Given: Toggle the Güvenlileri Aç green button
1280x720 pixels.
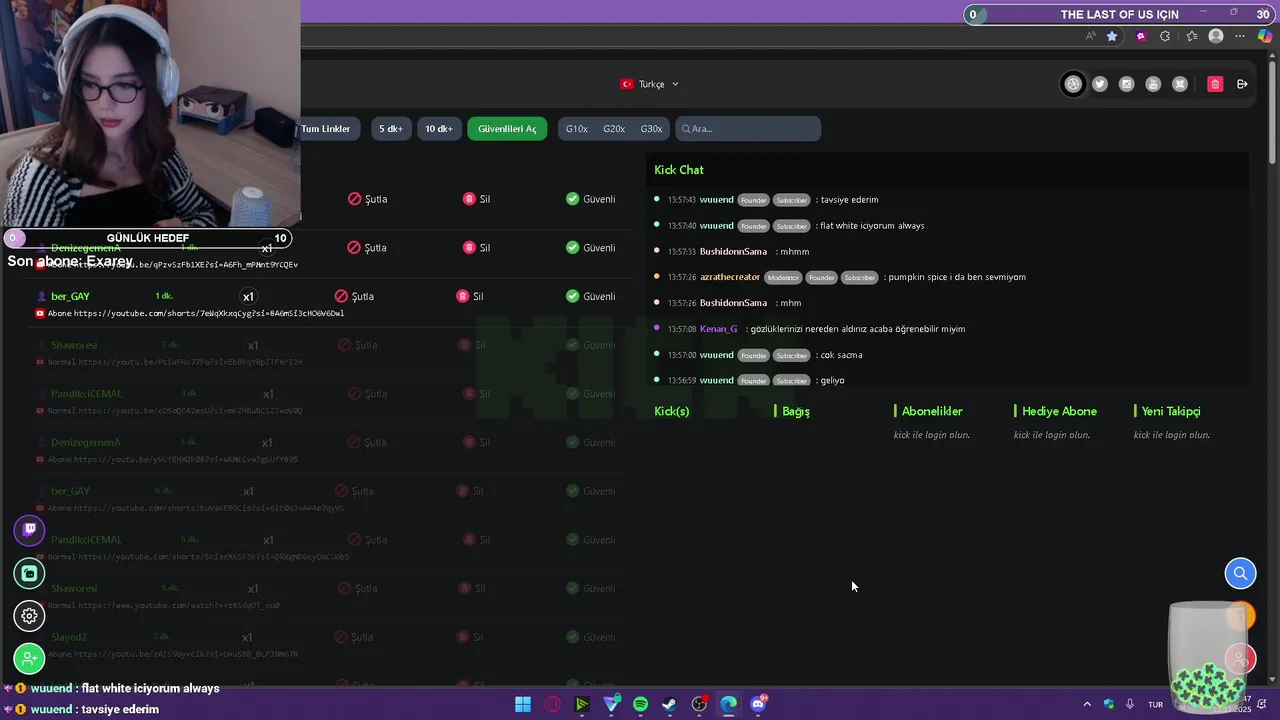Looking at the screenshot, I should pos(507,129).
